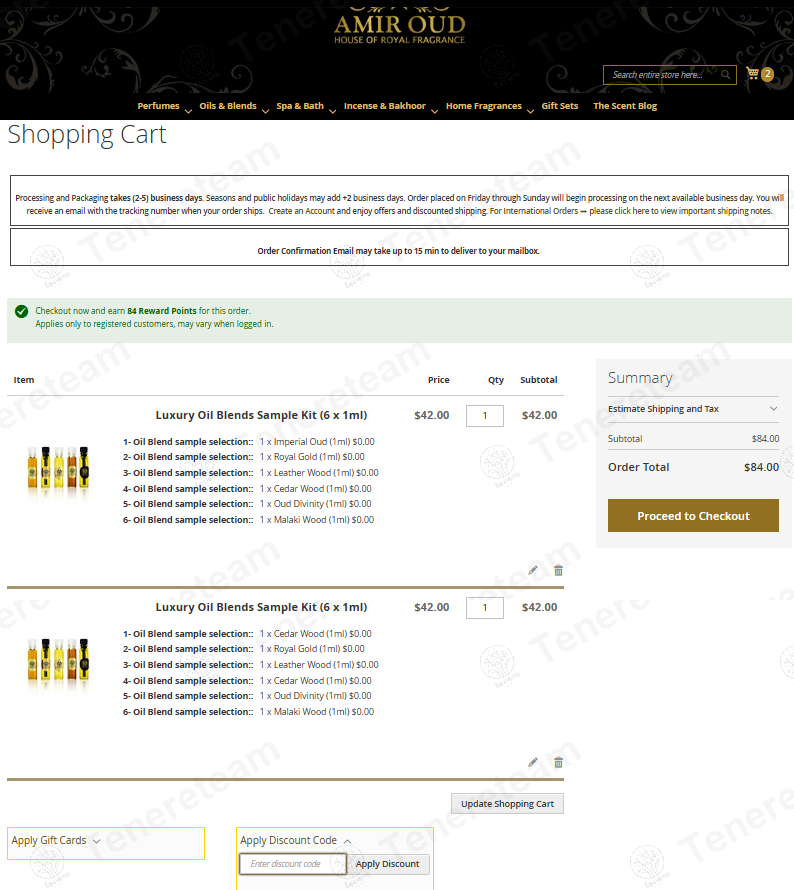The width and height of the screenshot is (794, 890).
Task: Open the Oils & Blends dropdown arrow
Action: point(265,111)
